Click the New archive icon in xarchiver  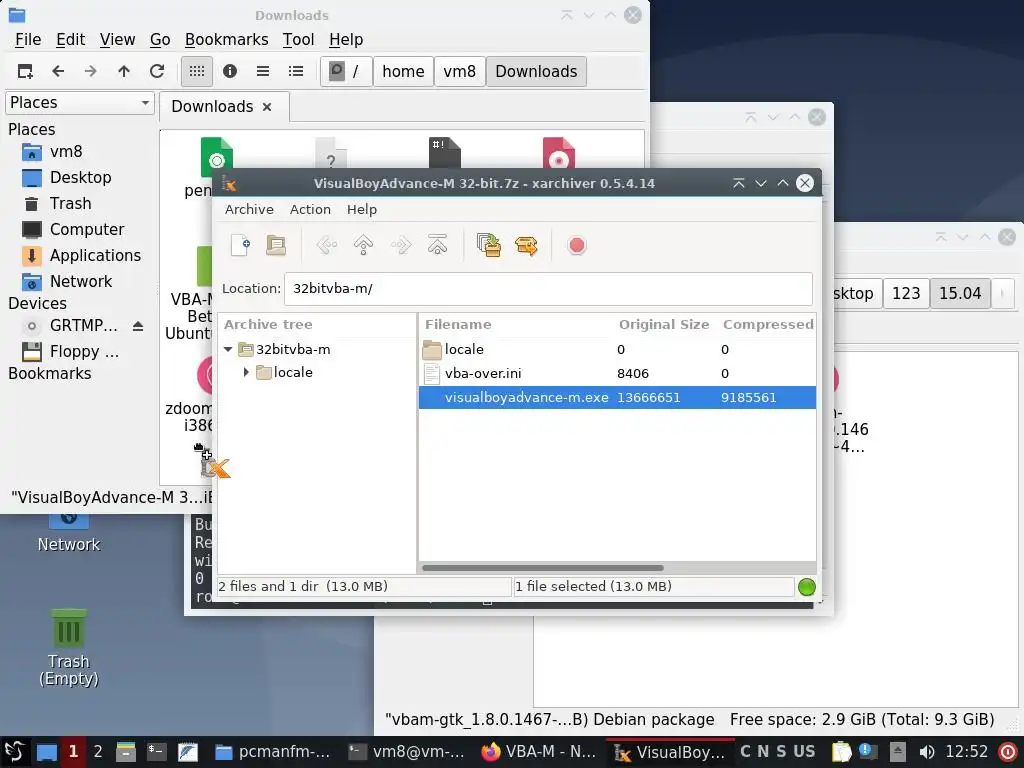[240, 246]
